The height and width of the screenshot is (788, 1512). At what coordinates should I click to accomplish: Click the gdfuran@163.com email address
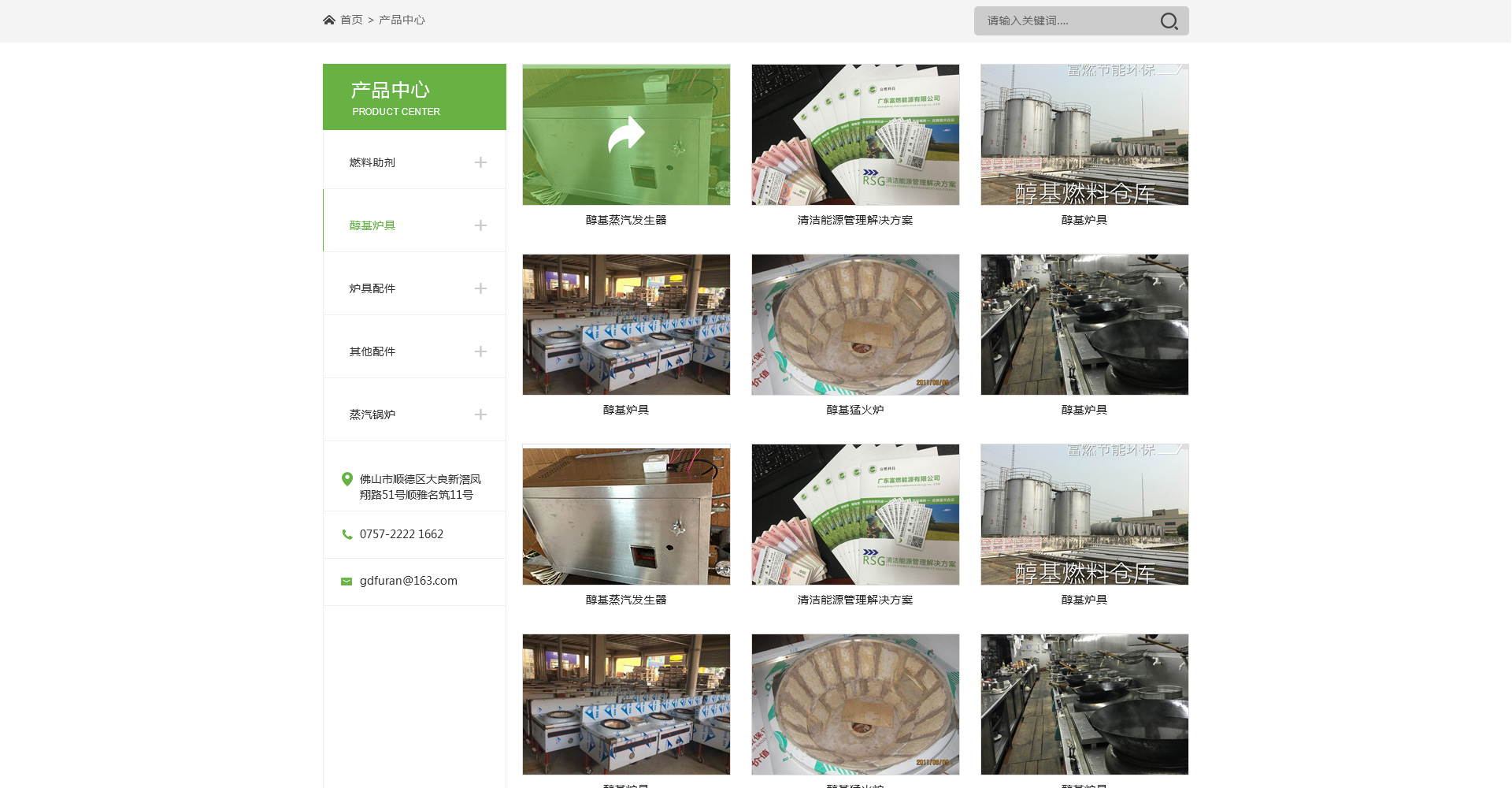pos(408,581)
